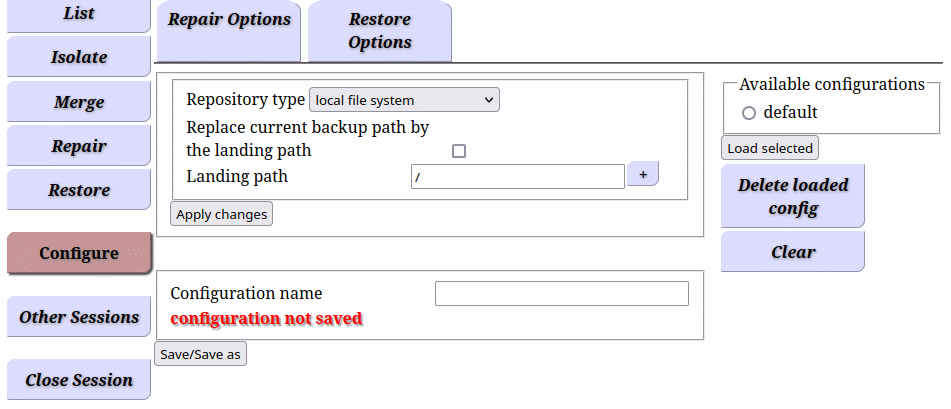Switch to the Repair Options tab

tap(229, 30)
